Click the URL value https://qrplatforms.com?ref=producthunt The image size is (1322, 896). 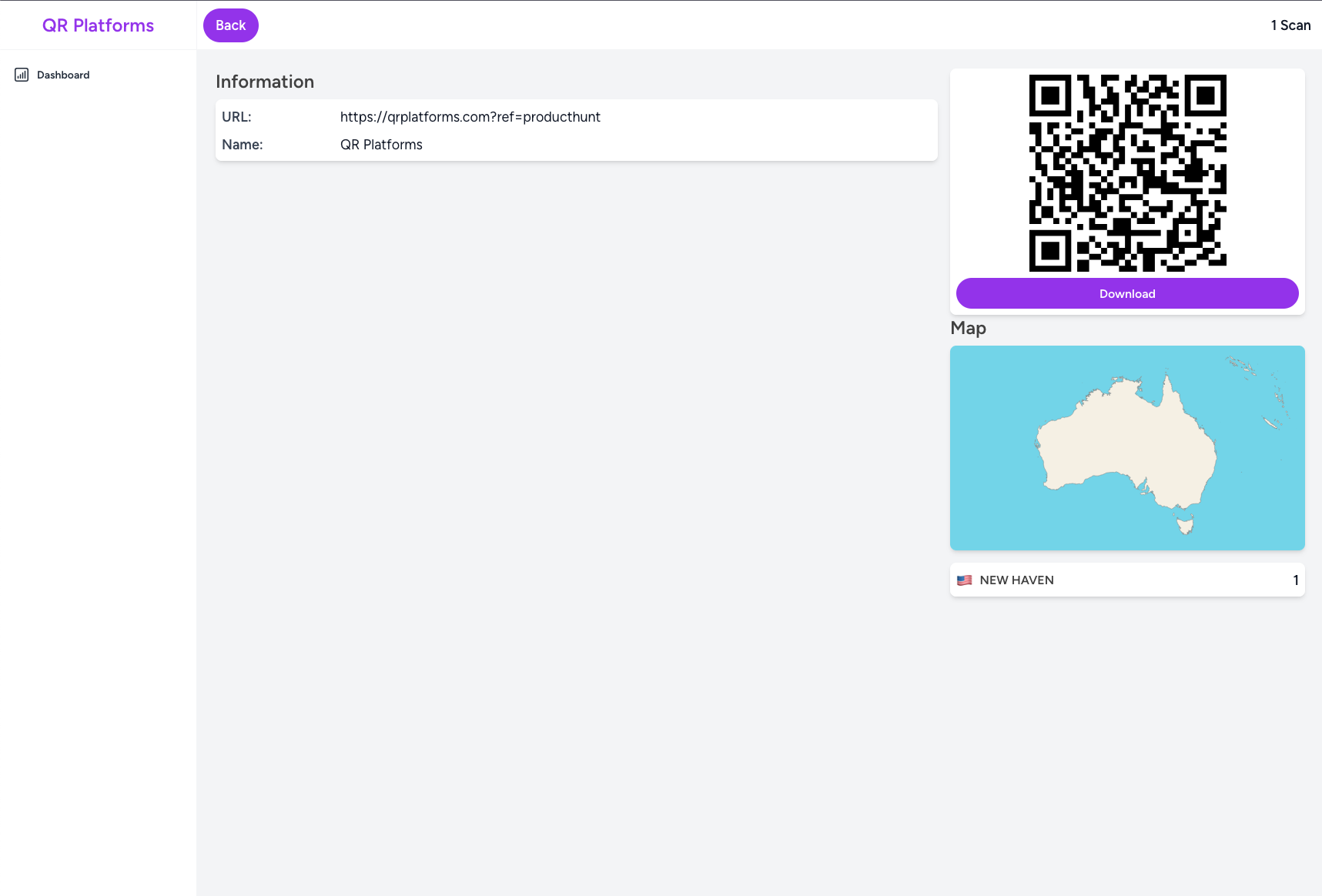point(470,117)
